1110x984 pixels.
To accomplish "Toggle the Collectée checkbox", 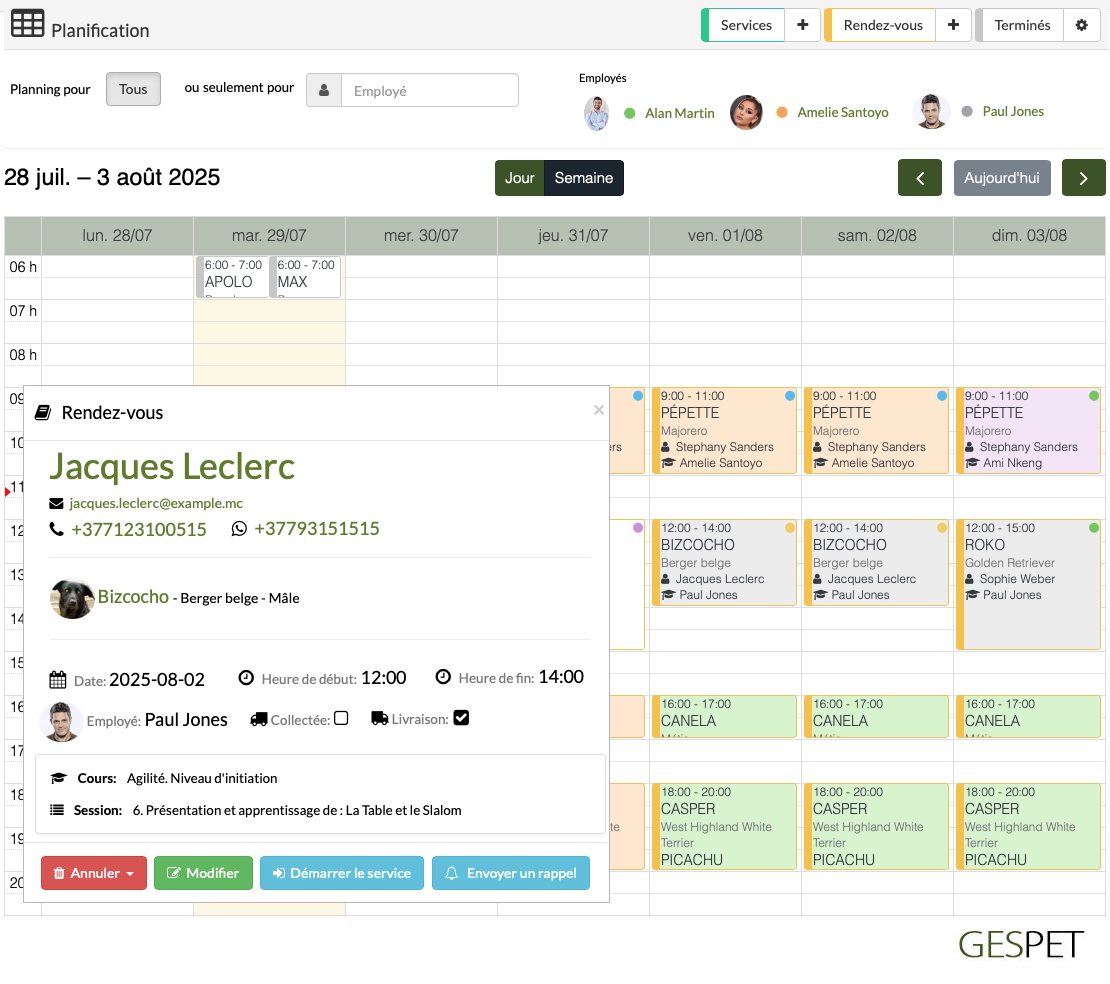I will pyautogui.click(x=341, y=719).
